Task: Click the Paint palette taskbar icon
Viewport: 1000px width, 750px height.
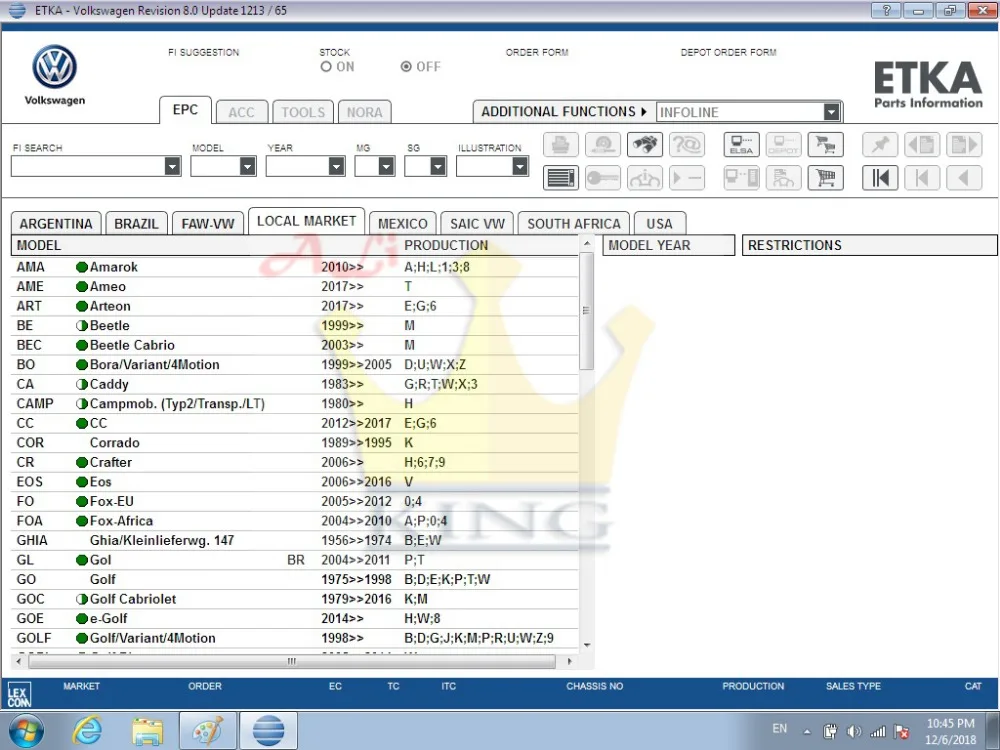Action: (208, 731)
